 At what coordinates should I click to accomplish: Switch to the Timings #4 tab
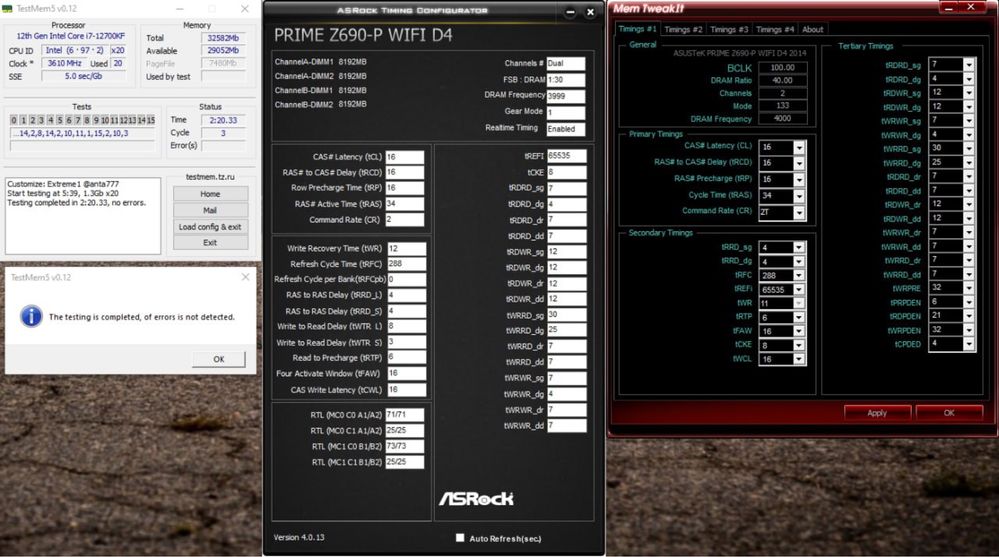[775, 29]
